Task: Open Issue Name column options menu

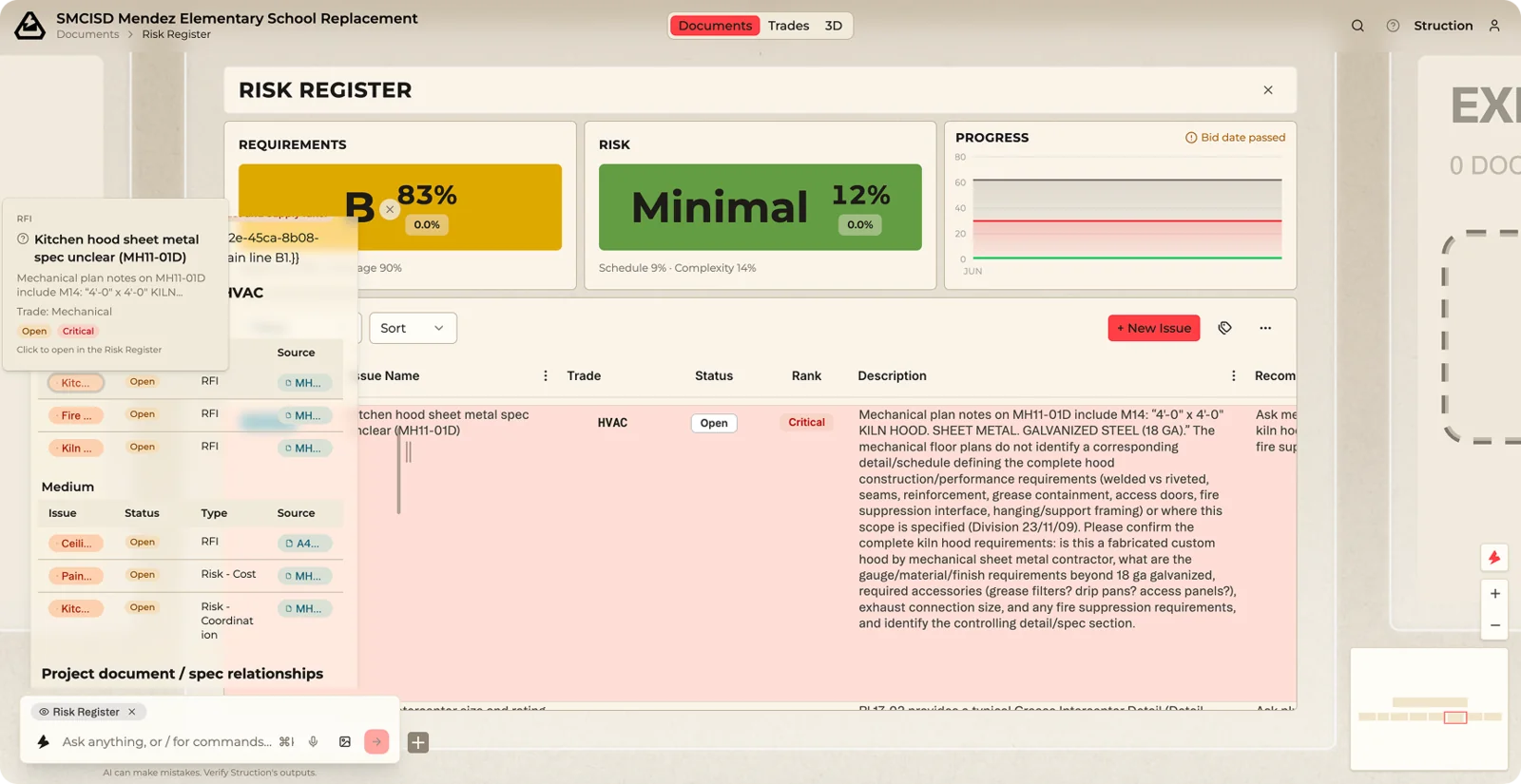Action: click(x=546, y=376)
